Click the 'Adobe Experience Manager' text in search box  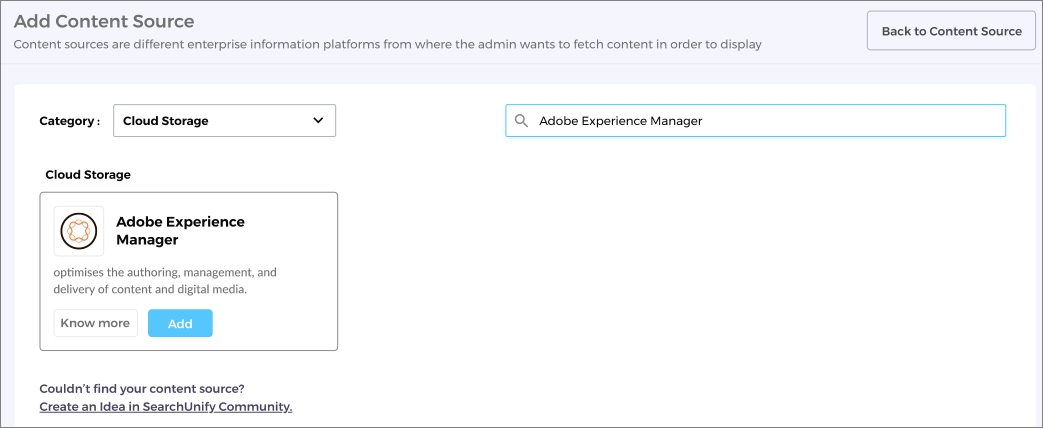coord(621,121)
